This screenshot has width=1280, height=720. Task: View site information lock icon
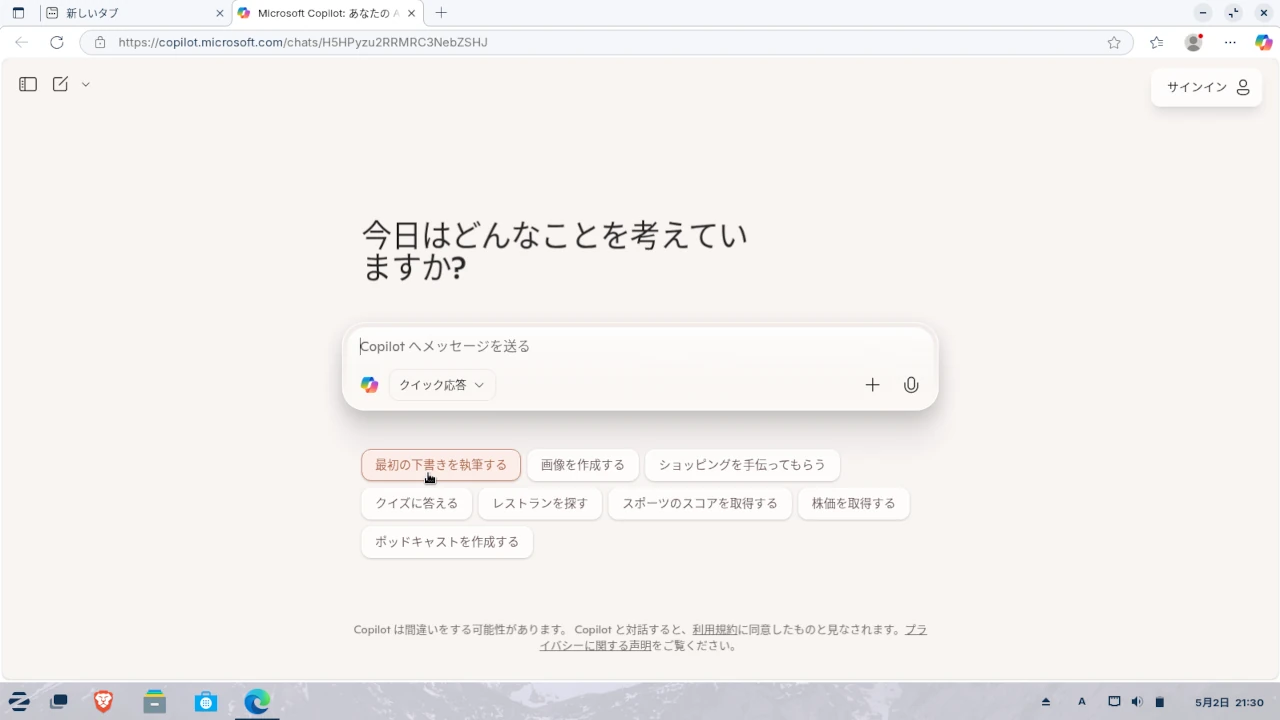pyautogui.click(x=99, y=42)
